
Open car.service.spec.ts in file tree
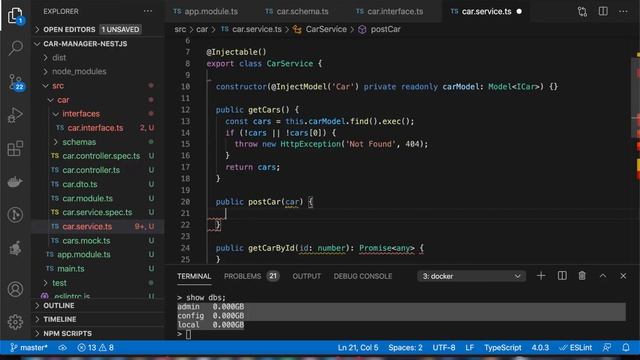98,212
